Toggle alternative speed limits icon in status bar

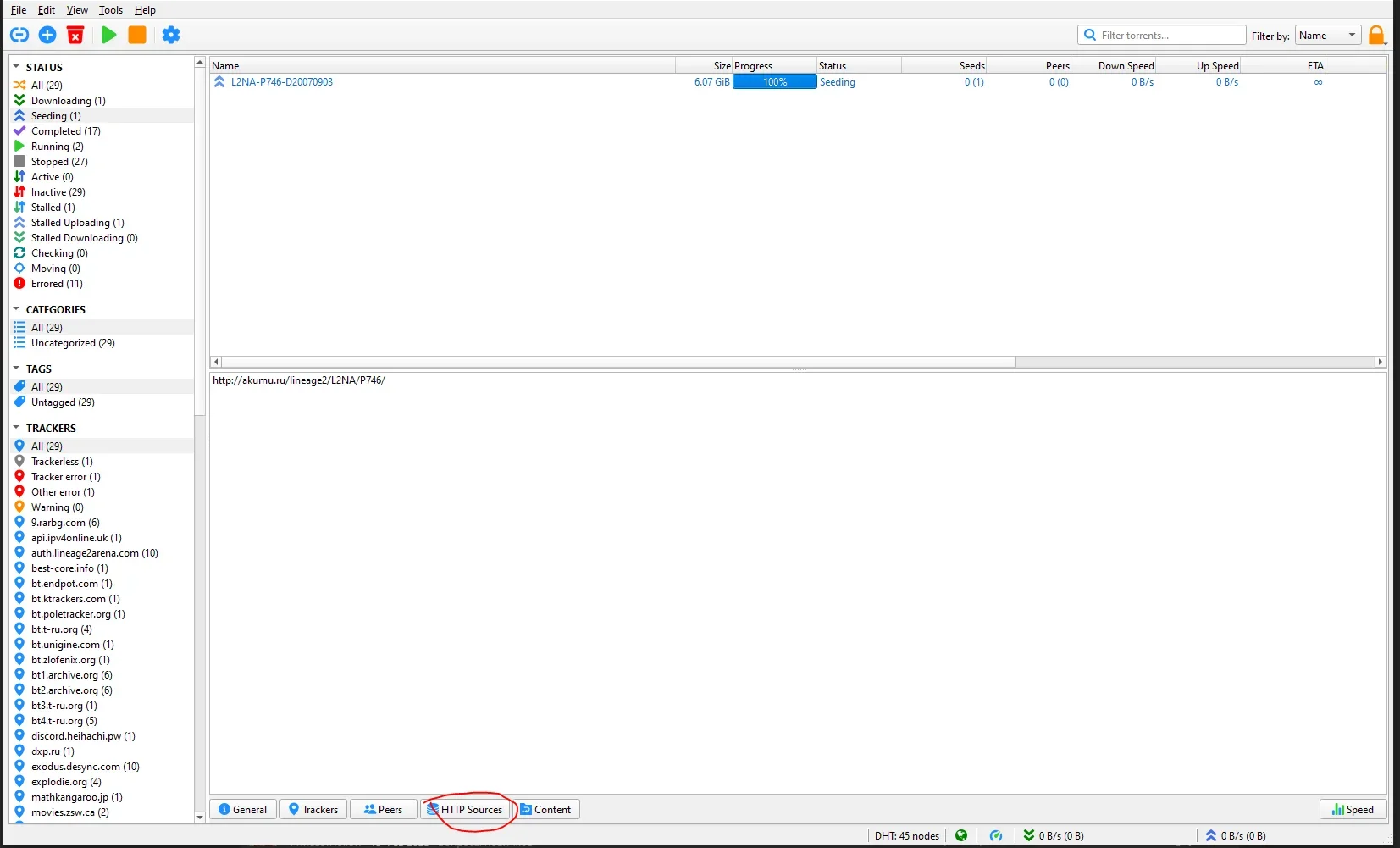[x=996, y=835]
